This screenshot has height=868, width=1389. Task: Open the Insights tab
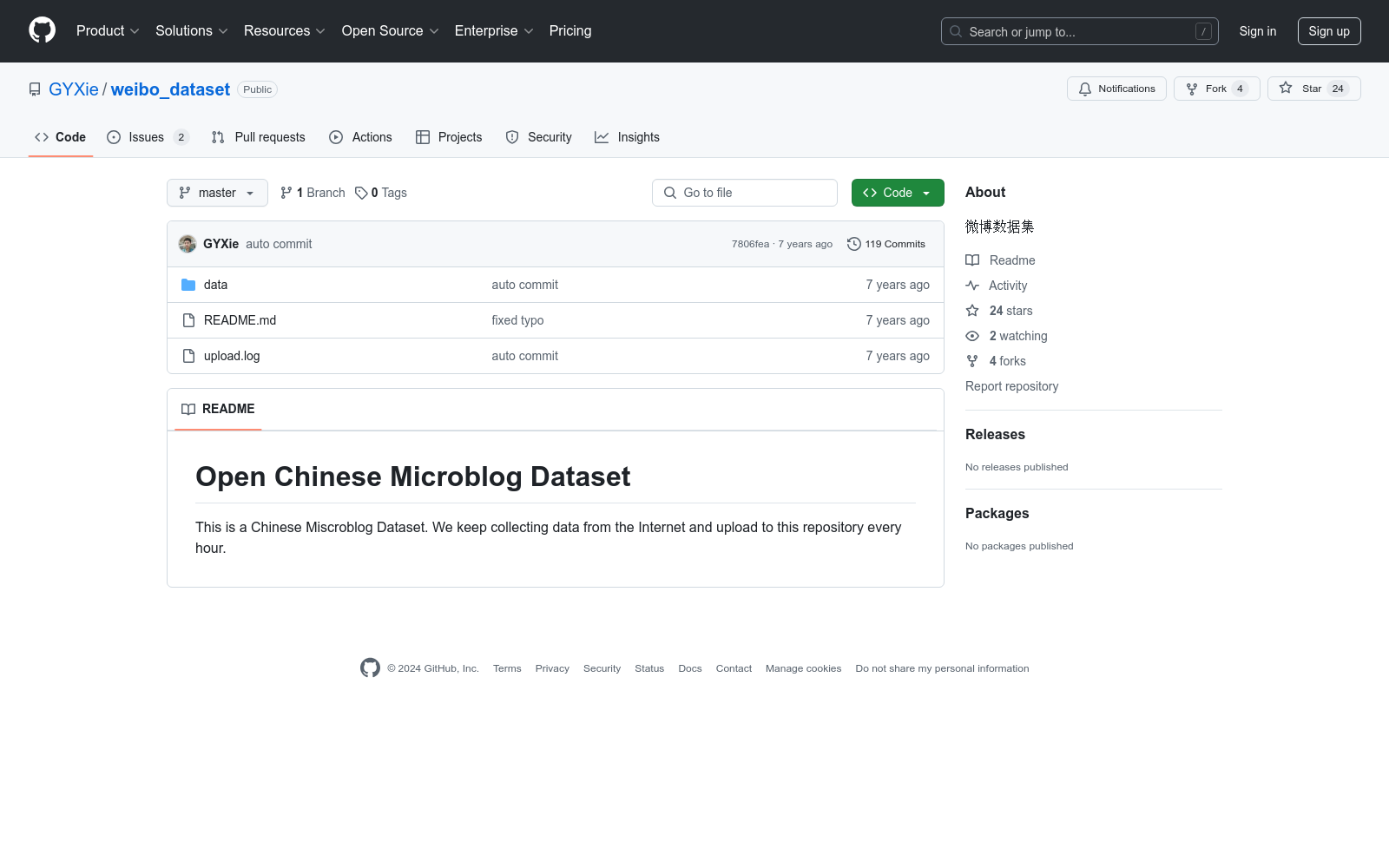tap(628, 137)
